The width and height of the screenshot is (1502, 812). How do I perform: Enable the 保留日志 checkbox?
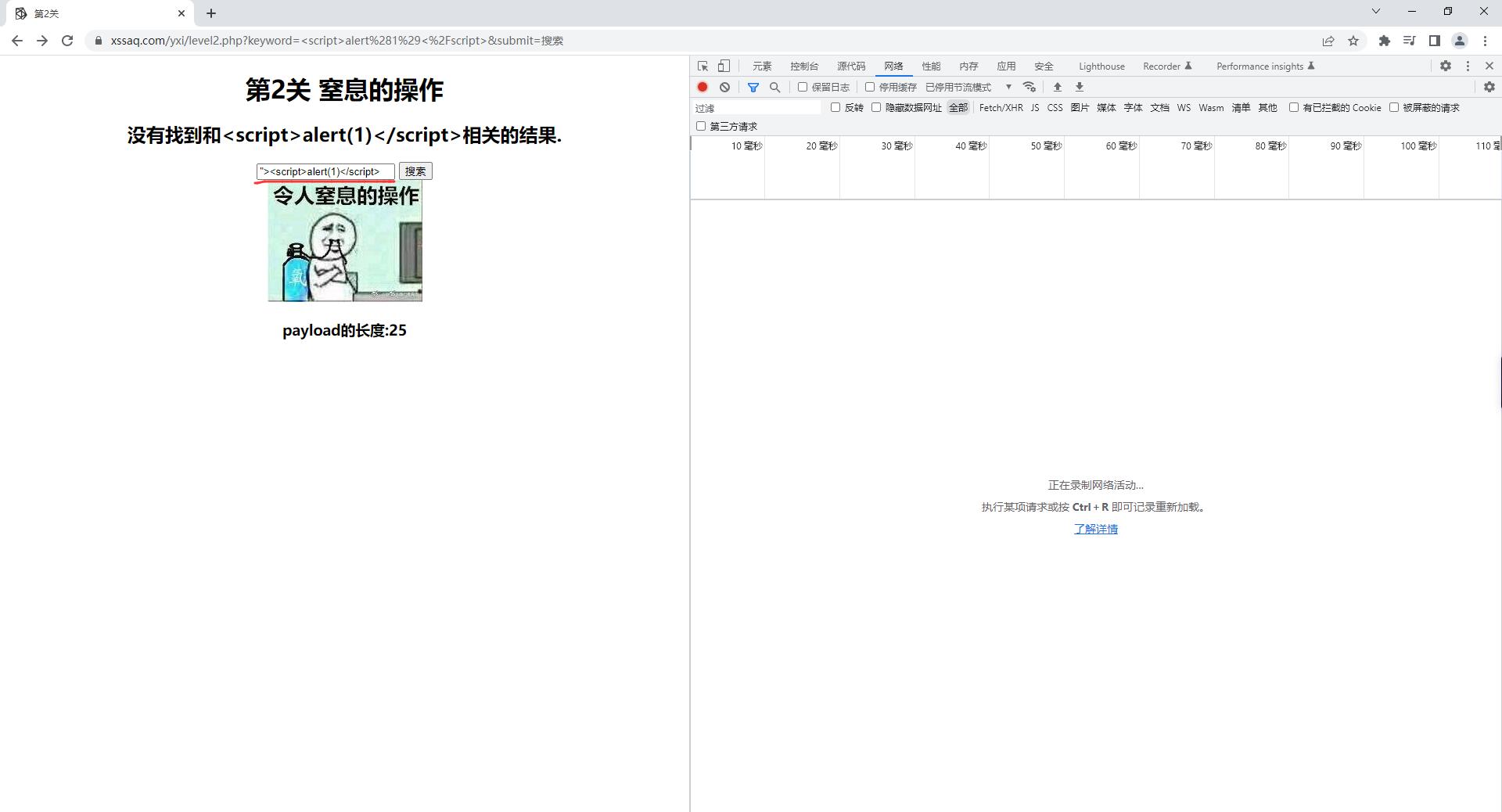[803, 87]
